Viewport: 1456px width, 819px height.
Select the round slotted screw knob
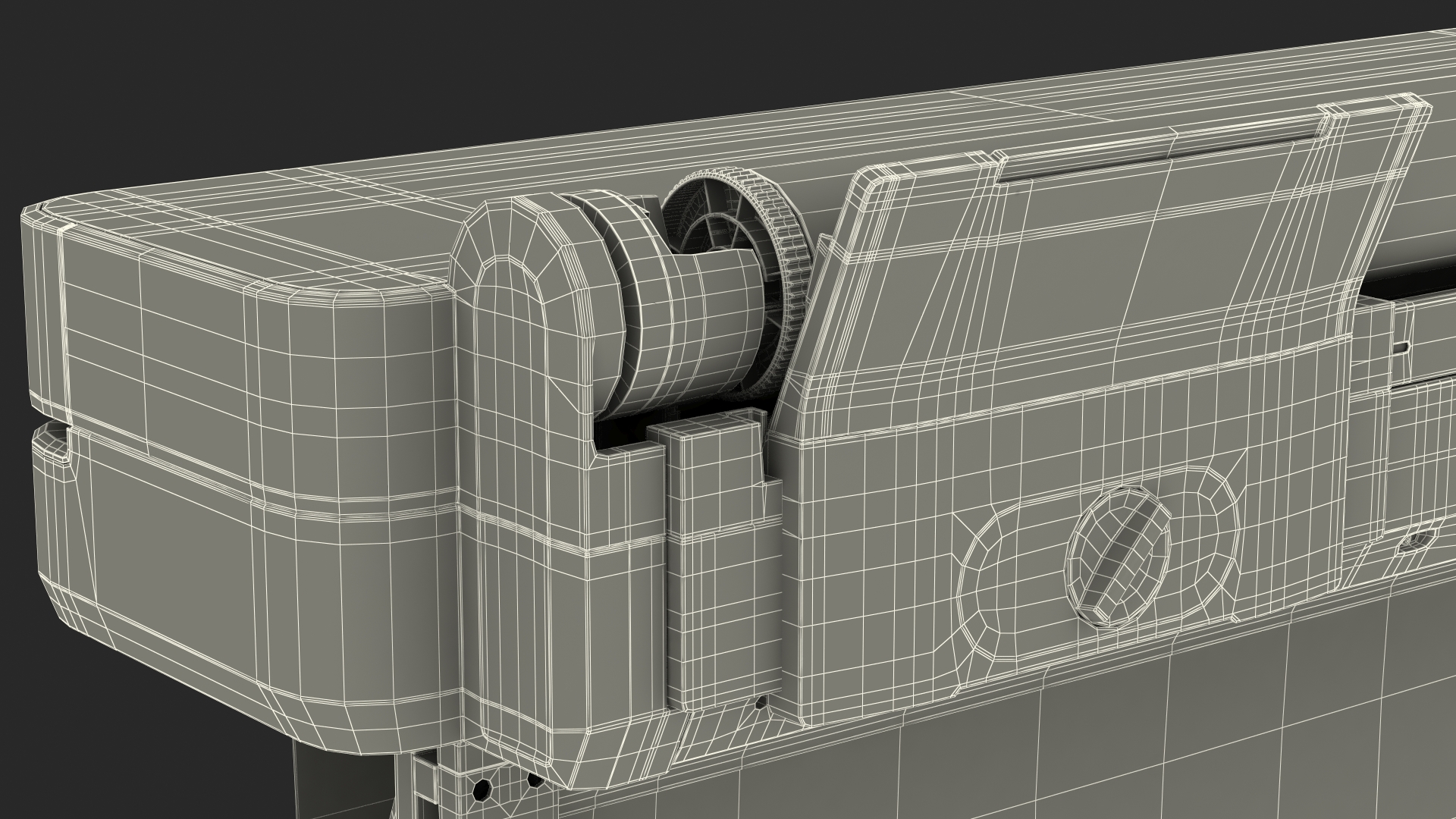(1119, 556)
